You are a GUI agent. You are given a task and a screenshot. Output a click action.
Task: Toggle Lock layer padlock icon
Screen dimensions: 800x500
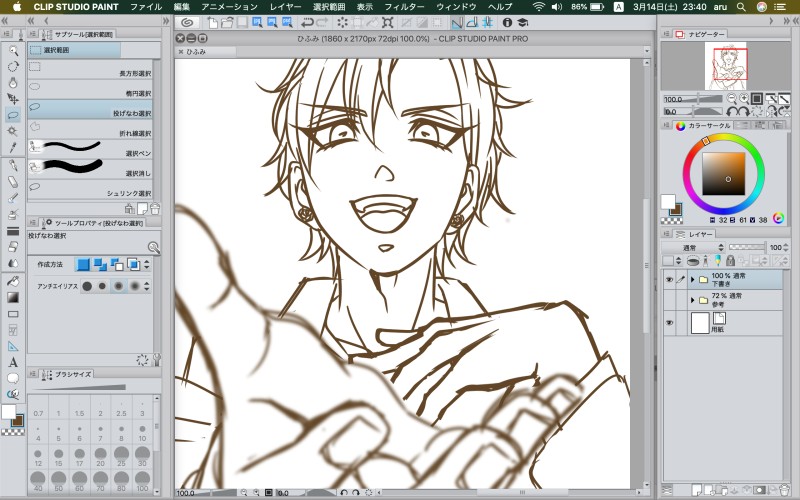click(730, 261)
